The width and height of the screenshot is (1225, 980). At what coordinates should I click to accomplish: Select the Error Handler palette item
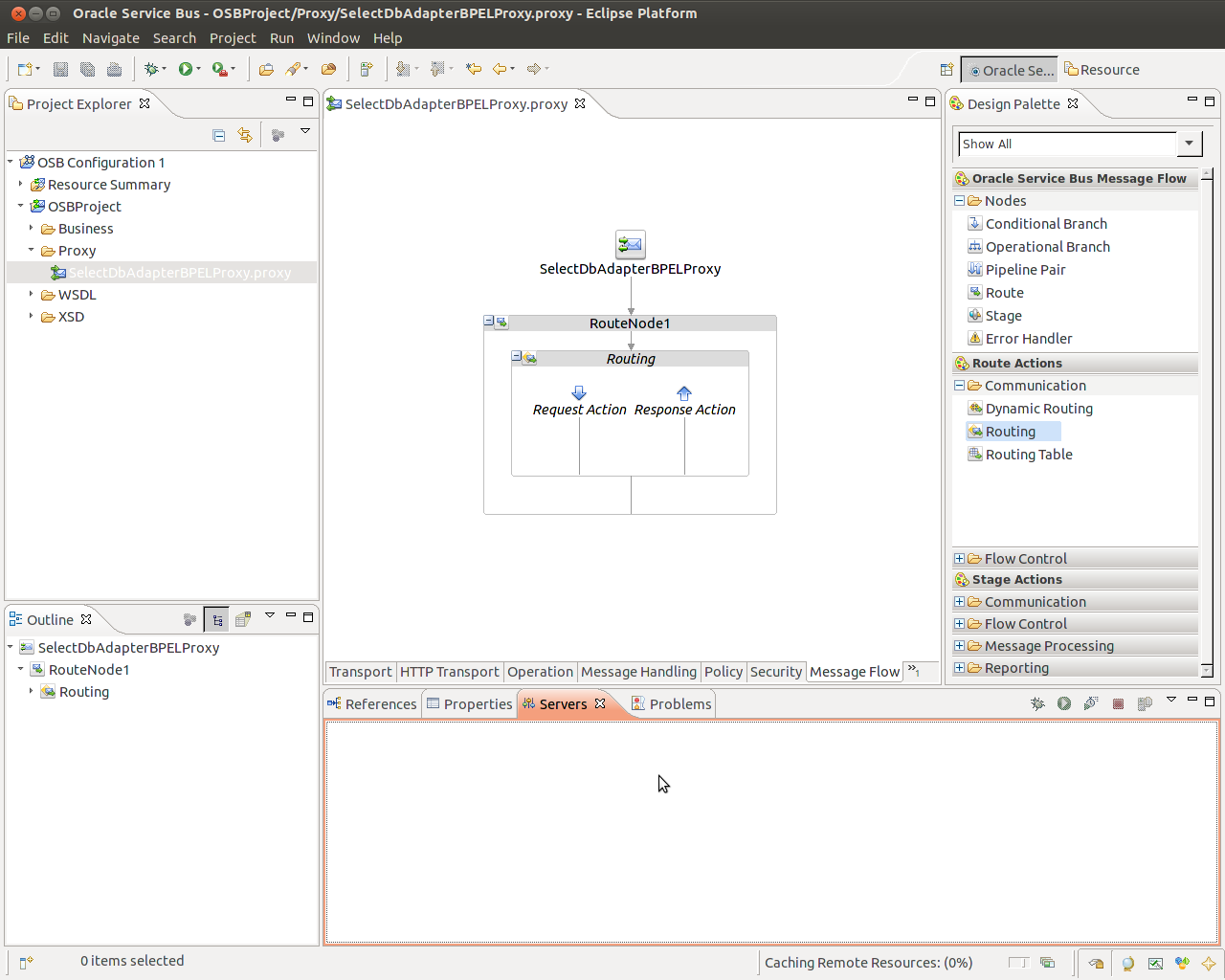click(1029, 339)
